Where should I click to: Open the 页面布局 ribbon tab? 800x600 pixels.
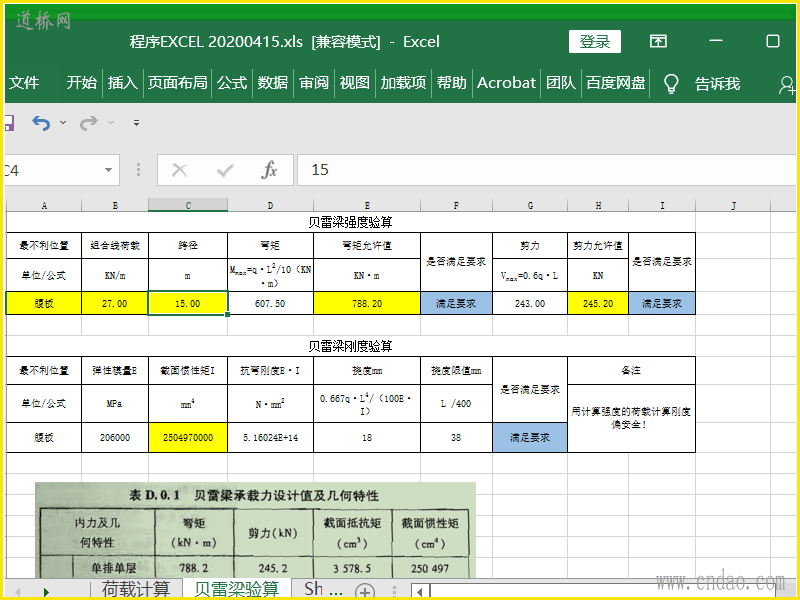coord(178,83)
